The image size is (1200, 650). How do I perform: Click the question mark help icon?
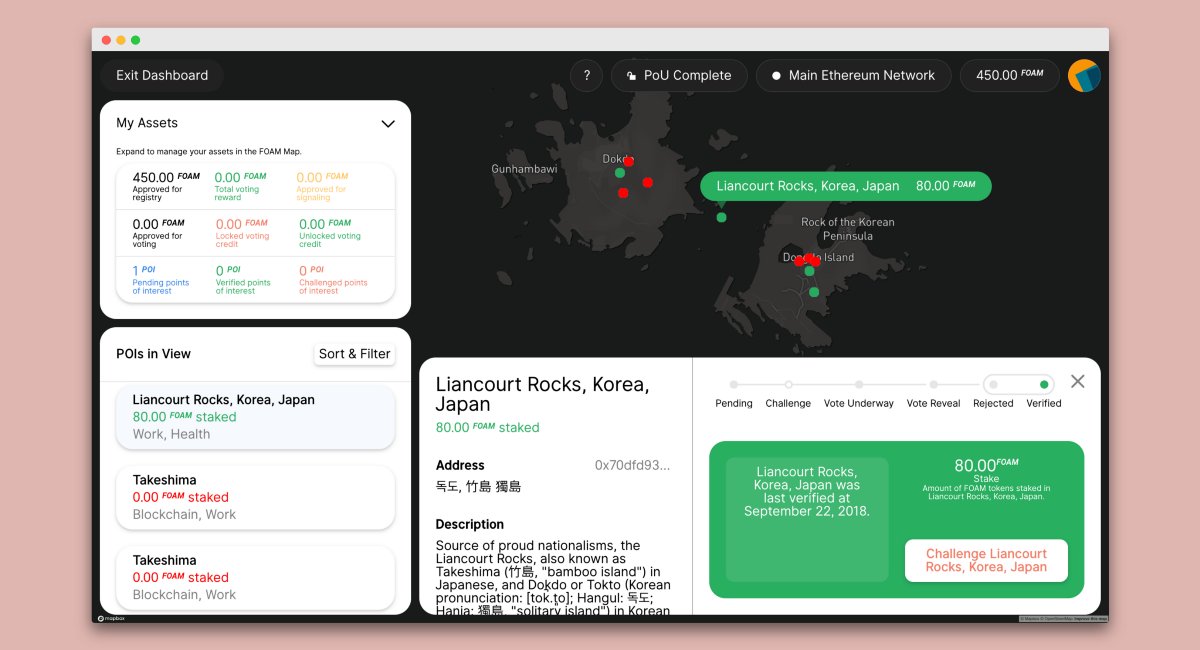586,75
